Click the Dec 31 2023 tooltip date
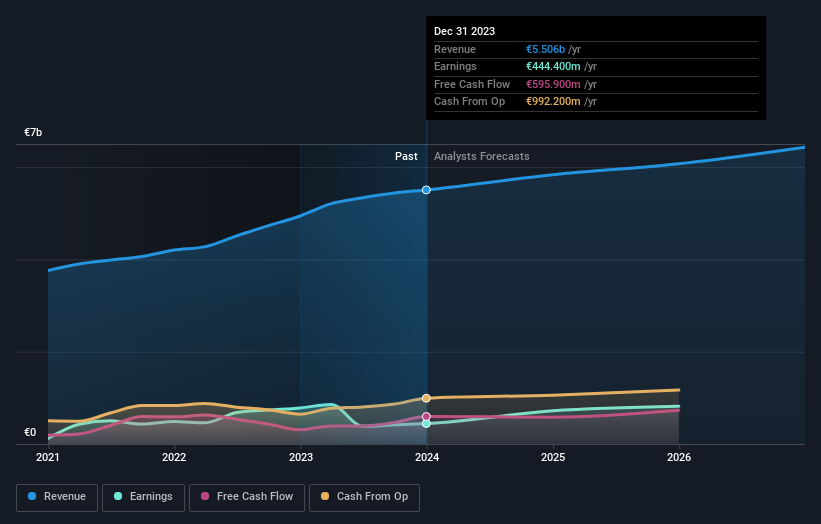Viewport: 821px width, 524px height. click(464, 31)
